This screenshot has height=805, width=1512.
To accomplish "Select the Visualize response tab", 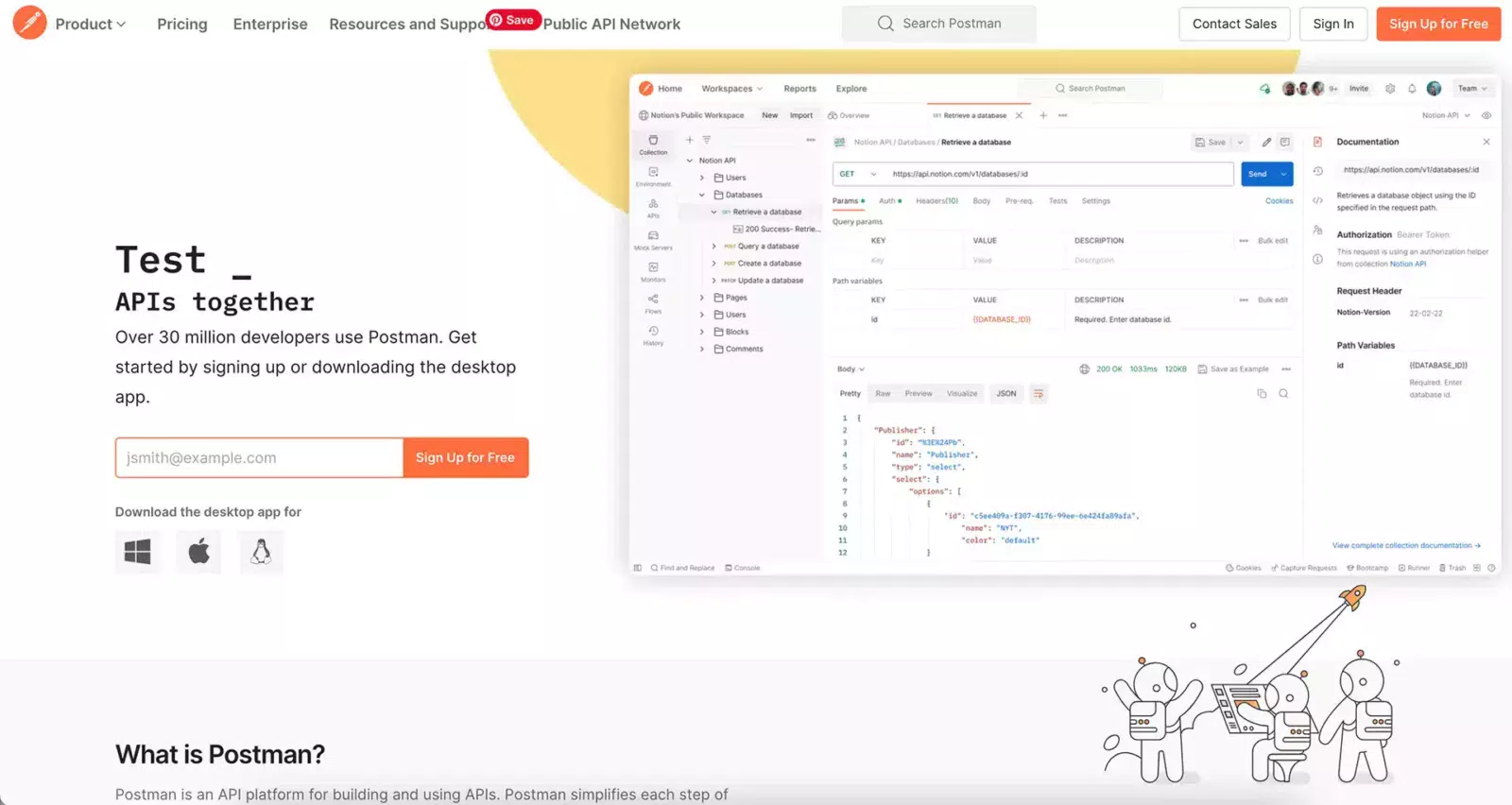I will [x=962, y=393].
